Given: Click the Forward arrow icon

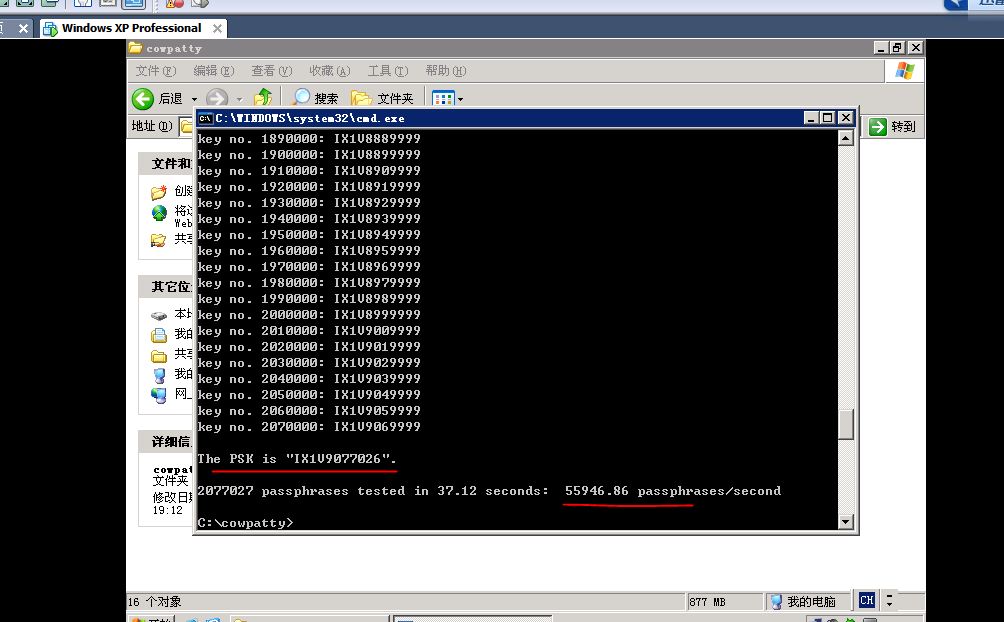Looking at the screenshot, I should point(215,98).
